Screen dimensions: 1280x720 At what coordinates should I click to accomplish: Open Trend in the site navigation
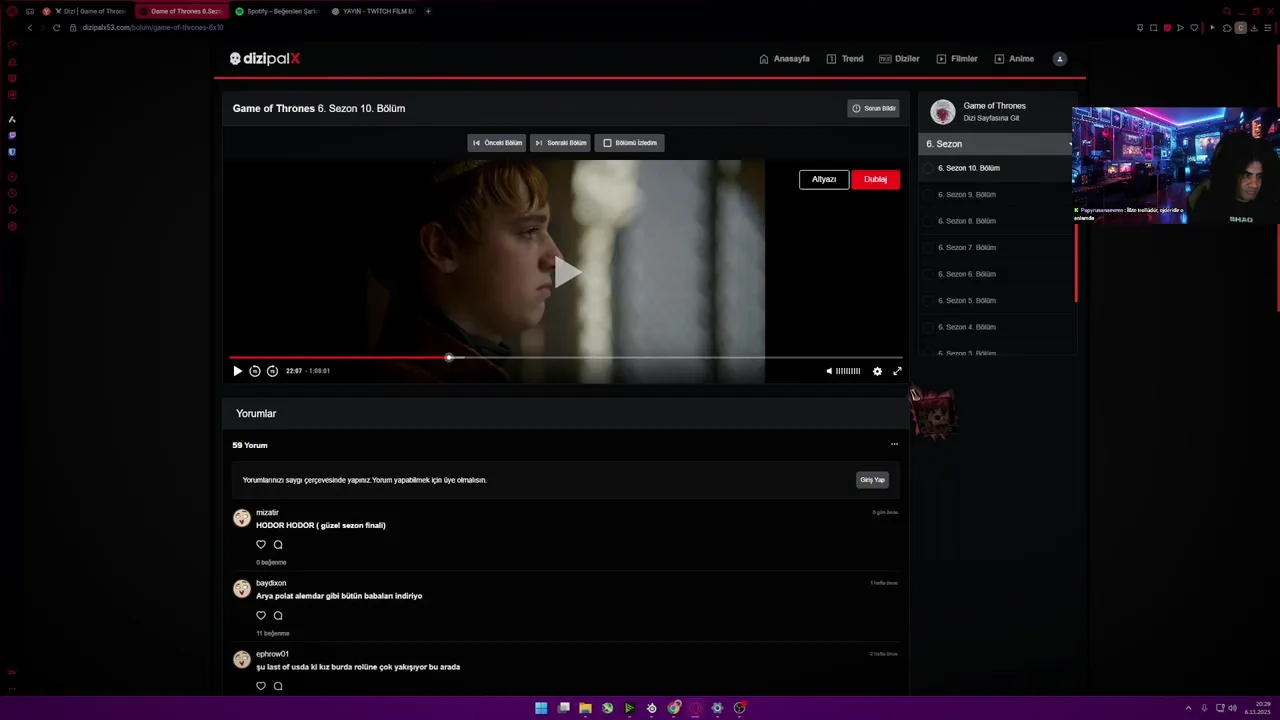coord(845,59)
